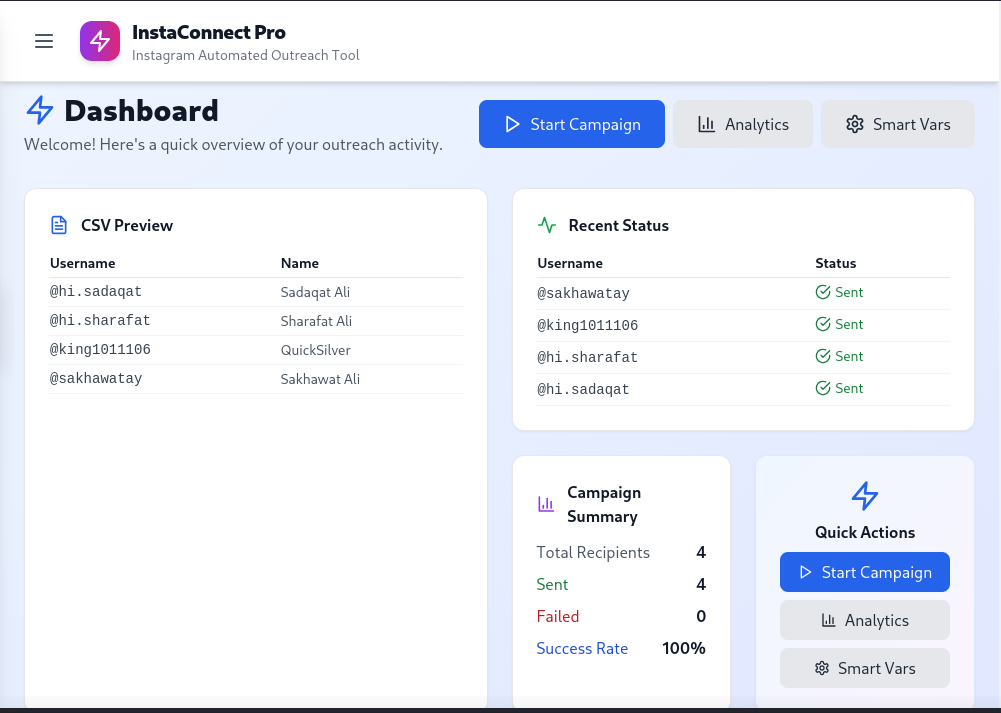The image size is (1001, 713).
Task: Click the top Start Campaign button
Action: tap(571, 124)
